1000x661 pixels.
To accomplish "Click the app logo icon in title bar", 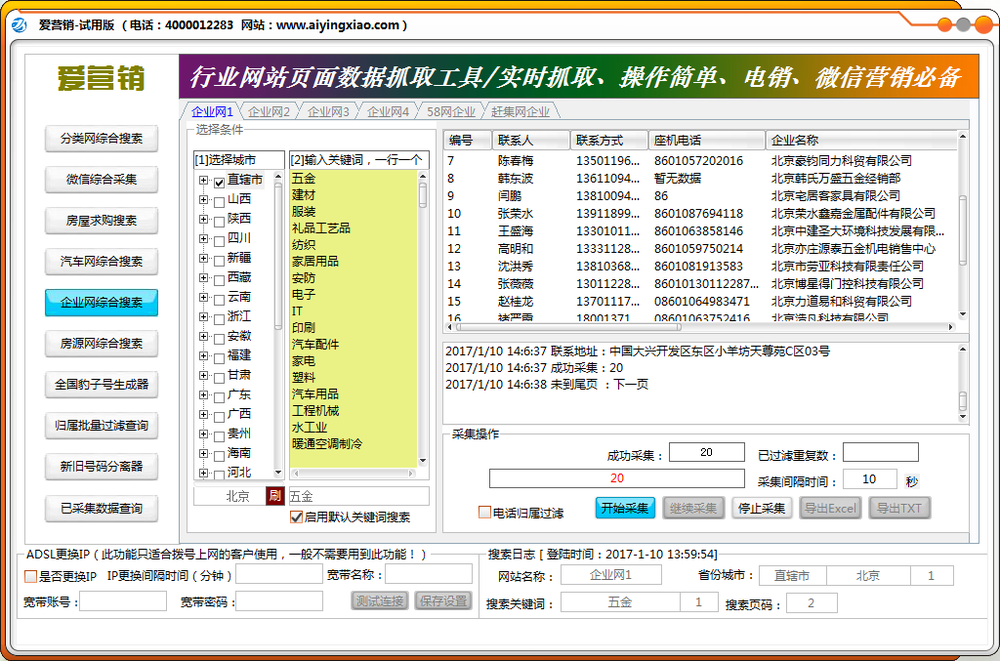I will coord(20,25).
